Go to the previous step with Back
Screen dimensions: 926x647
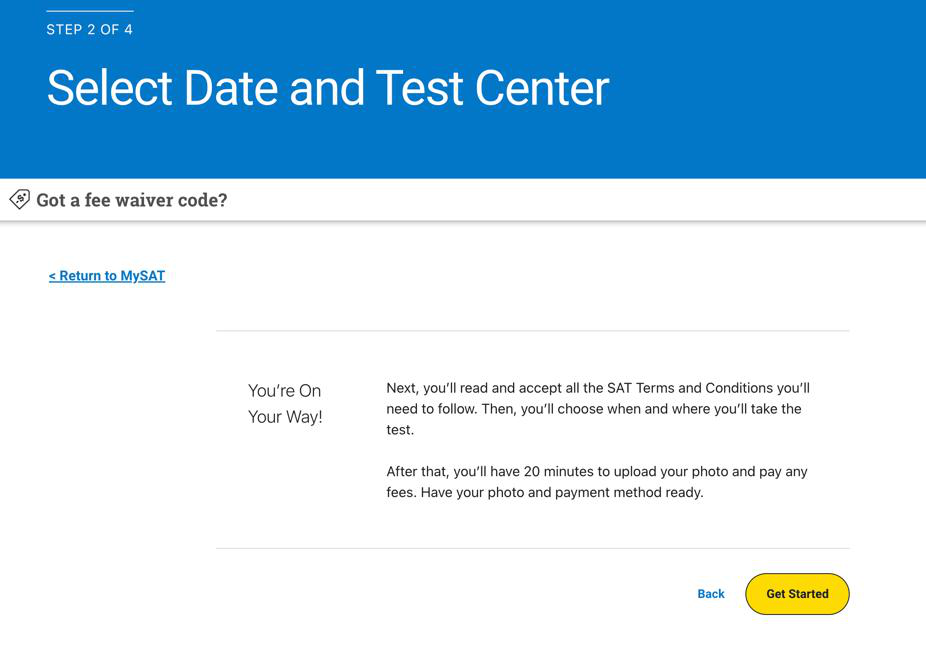point(710,594)
